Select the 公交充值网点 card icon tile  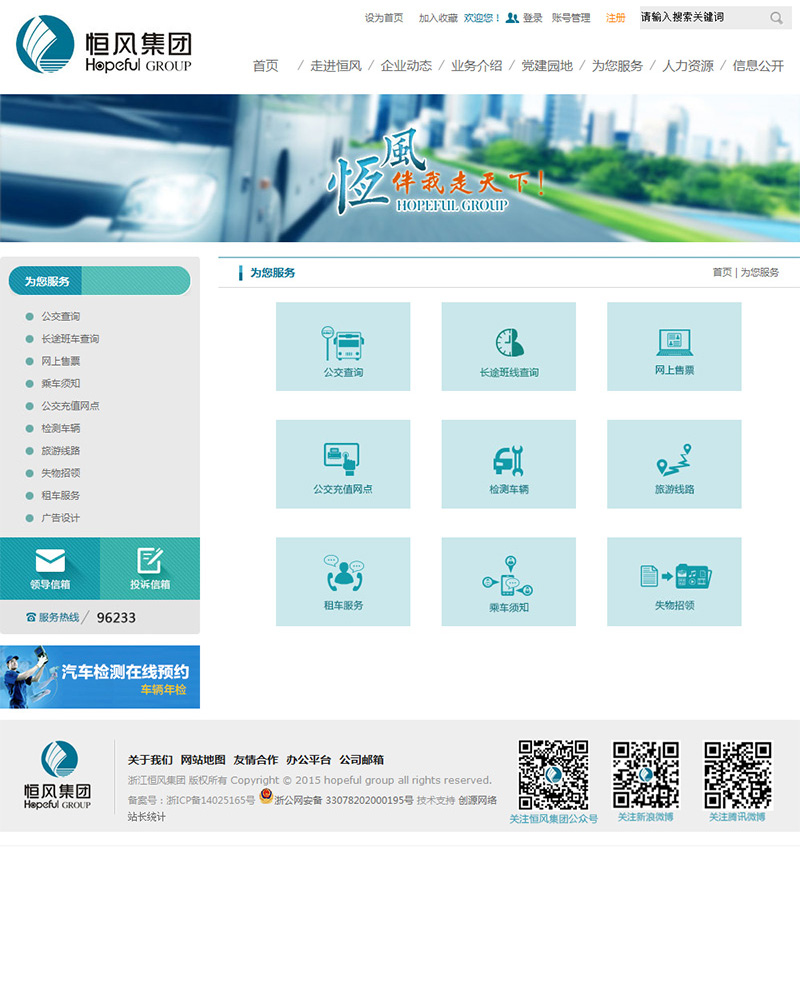[343, 463]
